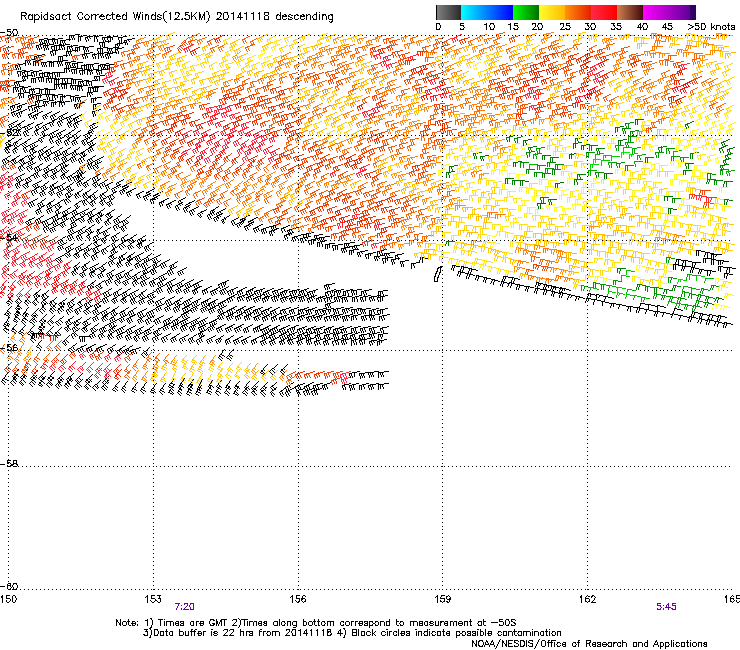Click the green 15-20 knots legend swatch

pyautogui.click(x=526, y=12)
